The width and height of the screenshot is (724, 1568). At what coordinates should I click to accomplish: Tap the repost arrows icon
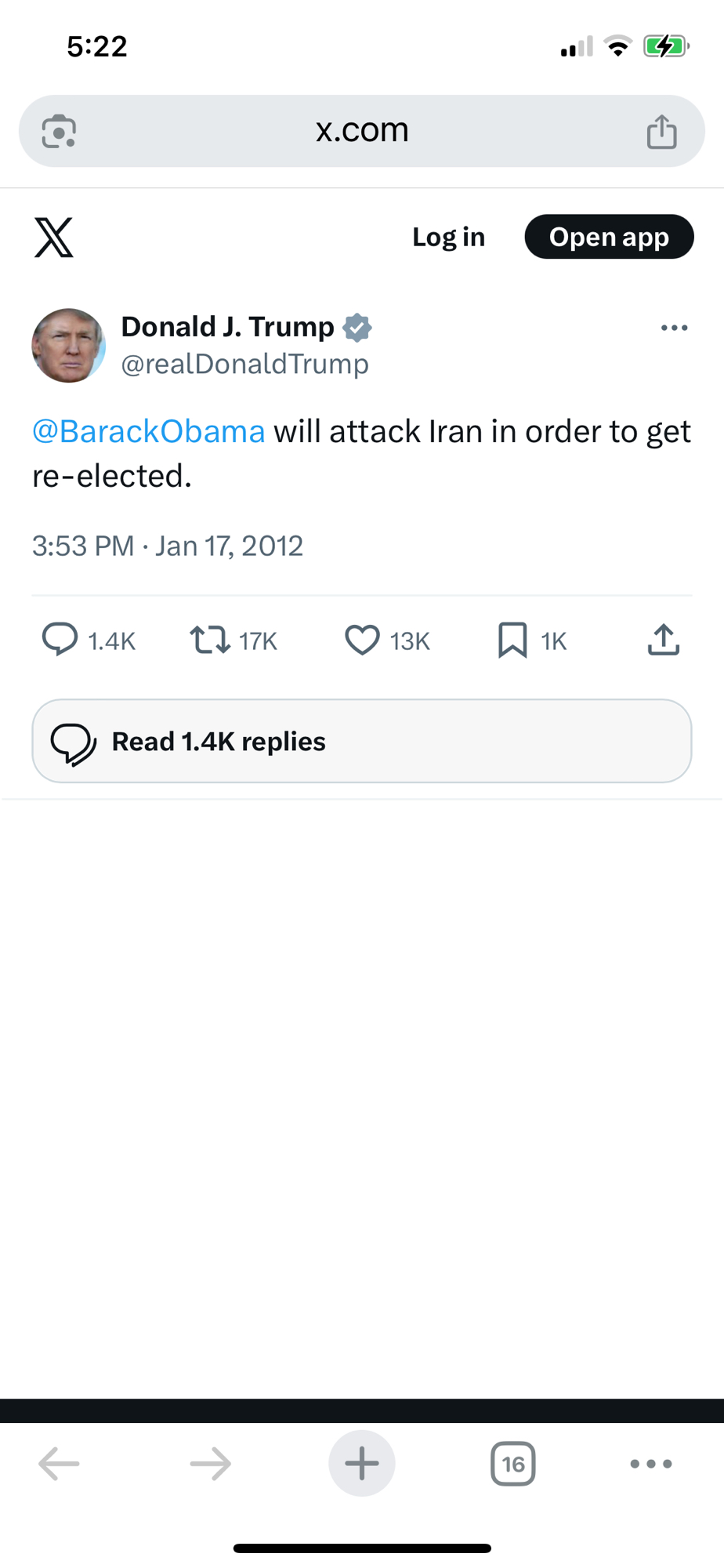[210, 640]
